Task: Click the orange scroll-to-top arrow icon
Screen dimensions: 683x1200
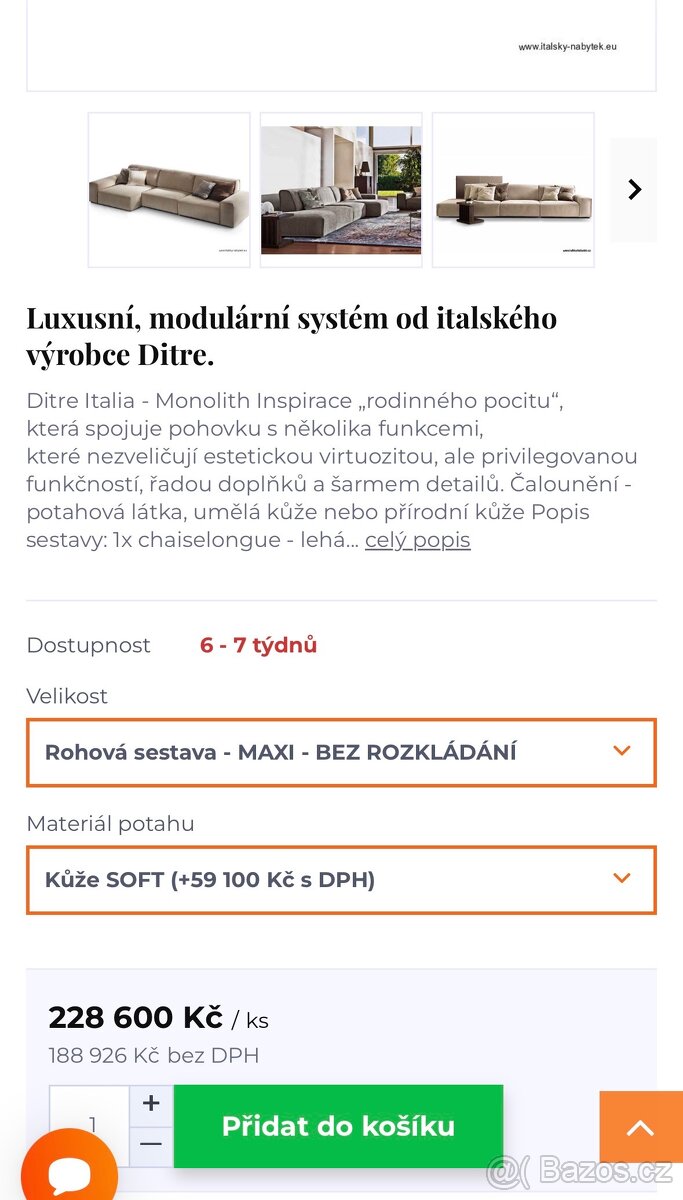Action: click(638, 1128)
